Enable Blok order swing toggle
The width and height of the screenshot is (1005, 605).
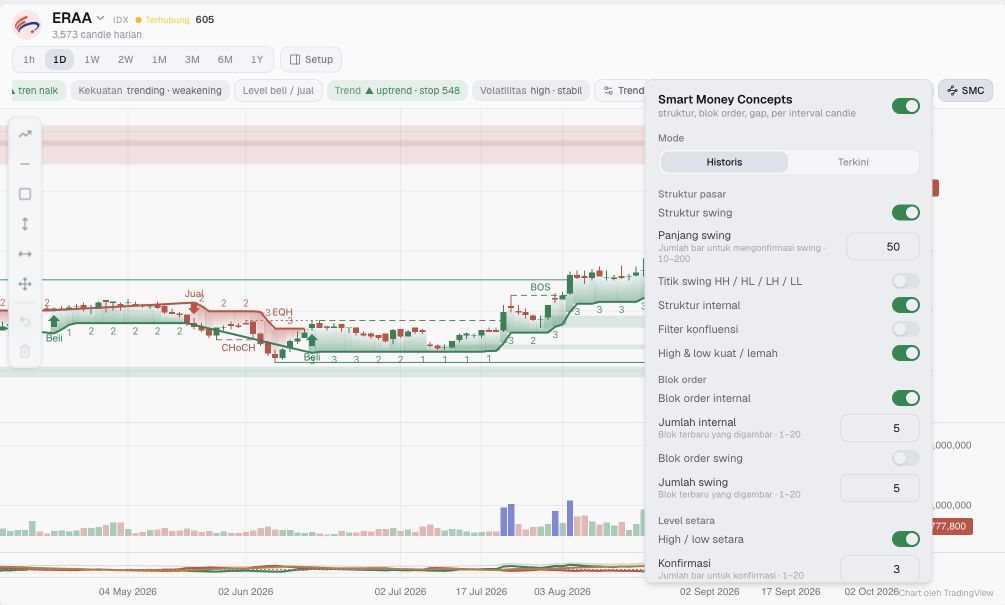coord(906,458)
